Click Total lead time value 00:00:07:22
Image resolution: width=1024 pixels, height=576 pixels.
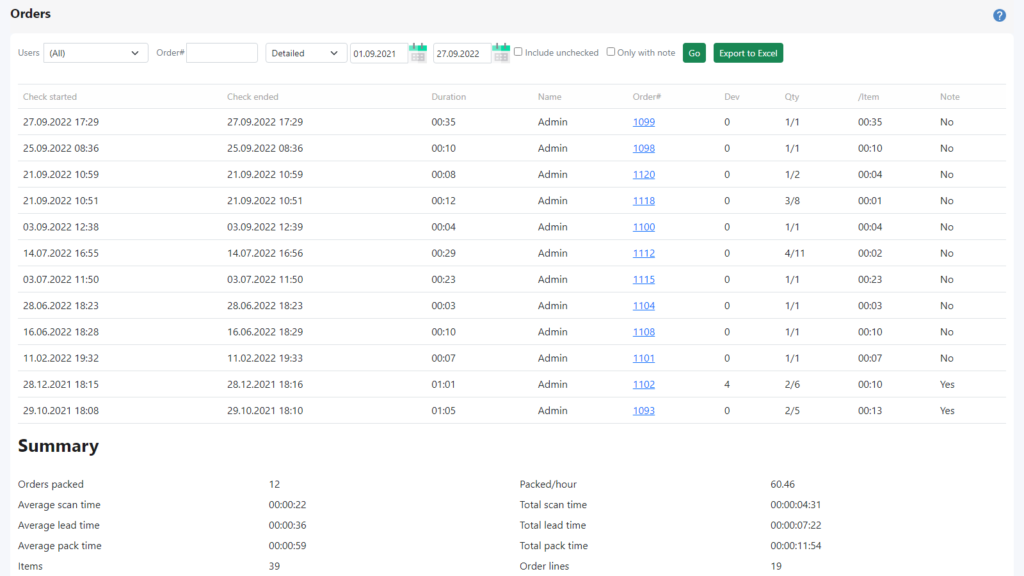coord(795,524)
